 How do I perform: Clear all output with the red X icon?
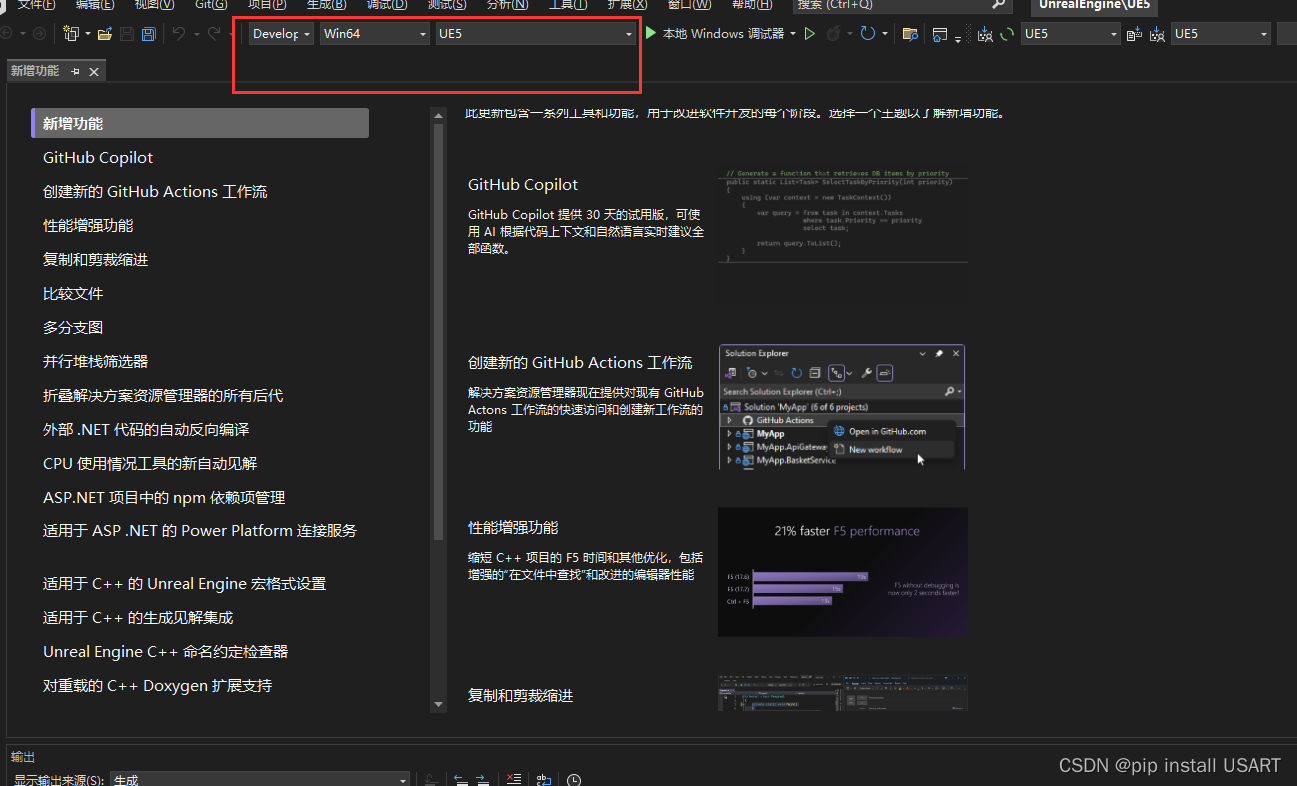tap(513, 780)
